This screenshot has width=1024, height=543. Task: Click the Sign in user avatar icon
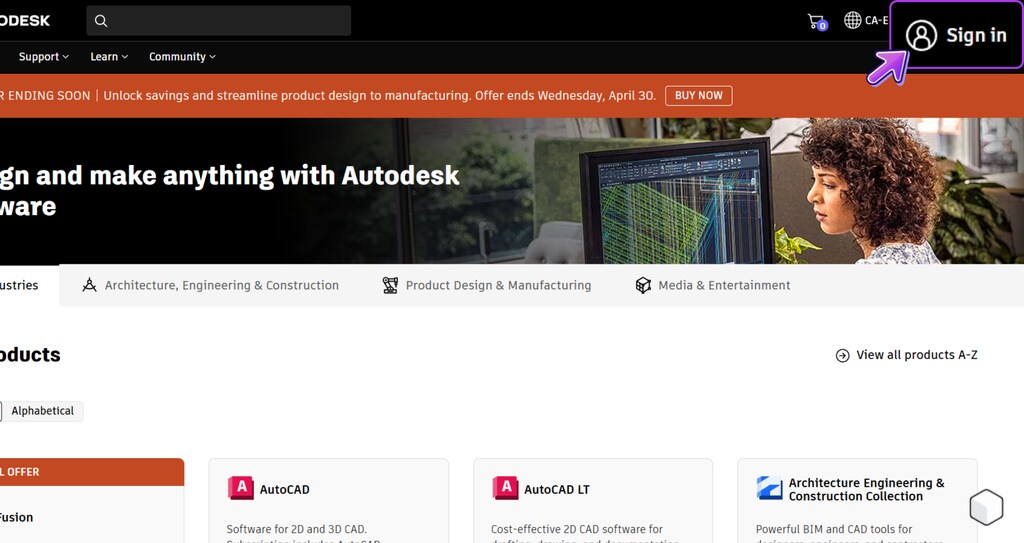point(921,35)
